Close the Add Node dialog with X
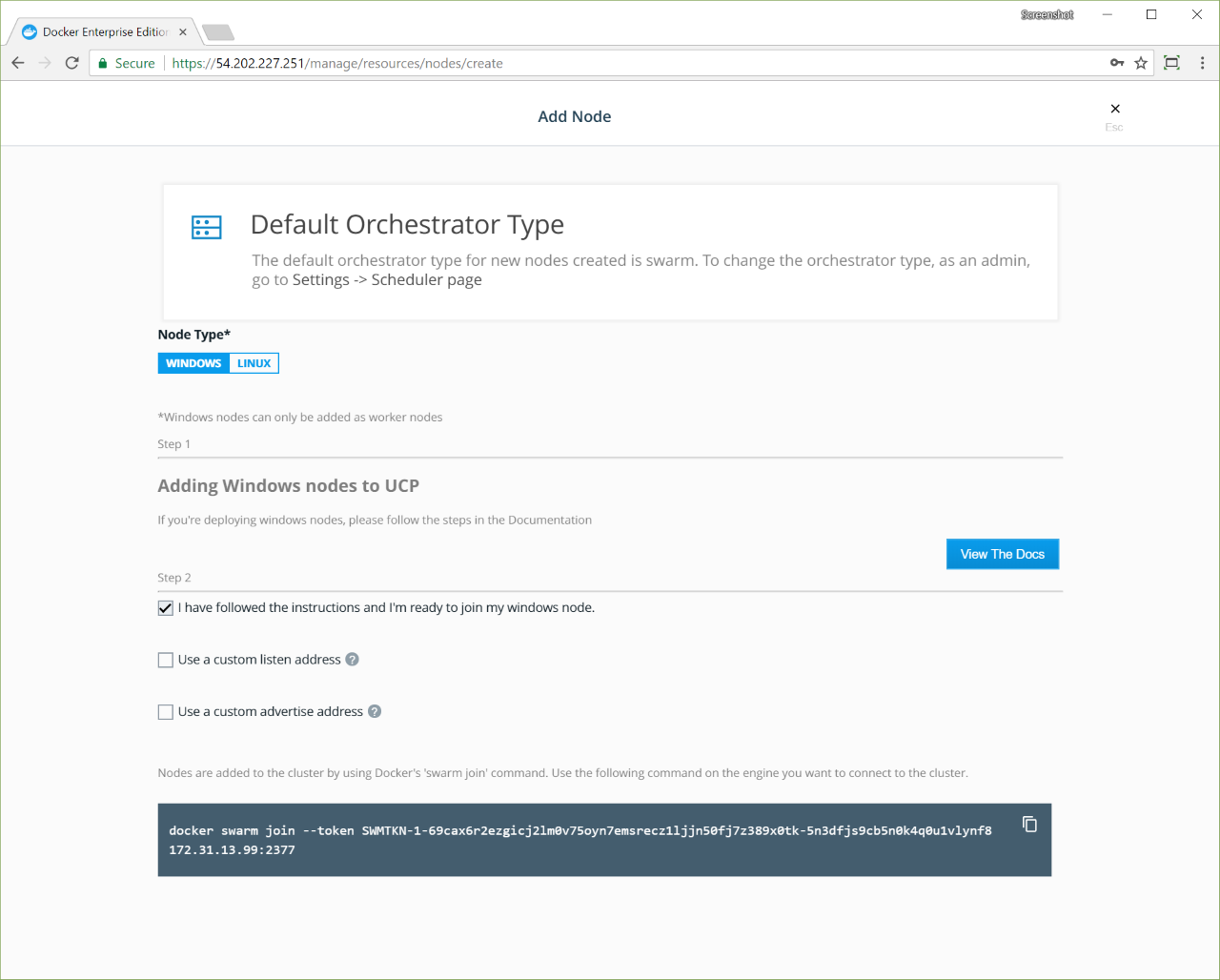This screenshot has width=1220, height=980. (1114, 109)
